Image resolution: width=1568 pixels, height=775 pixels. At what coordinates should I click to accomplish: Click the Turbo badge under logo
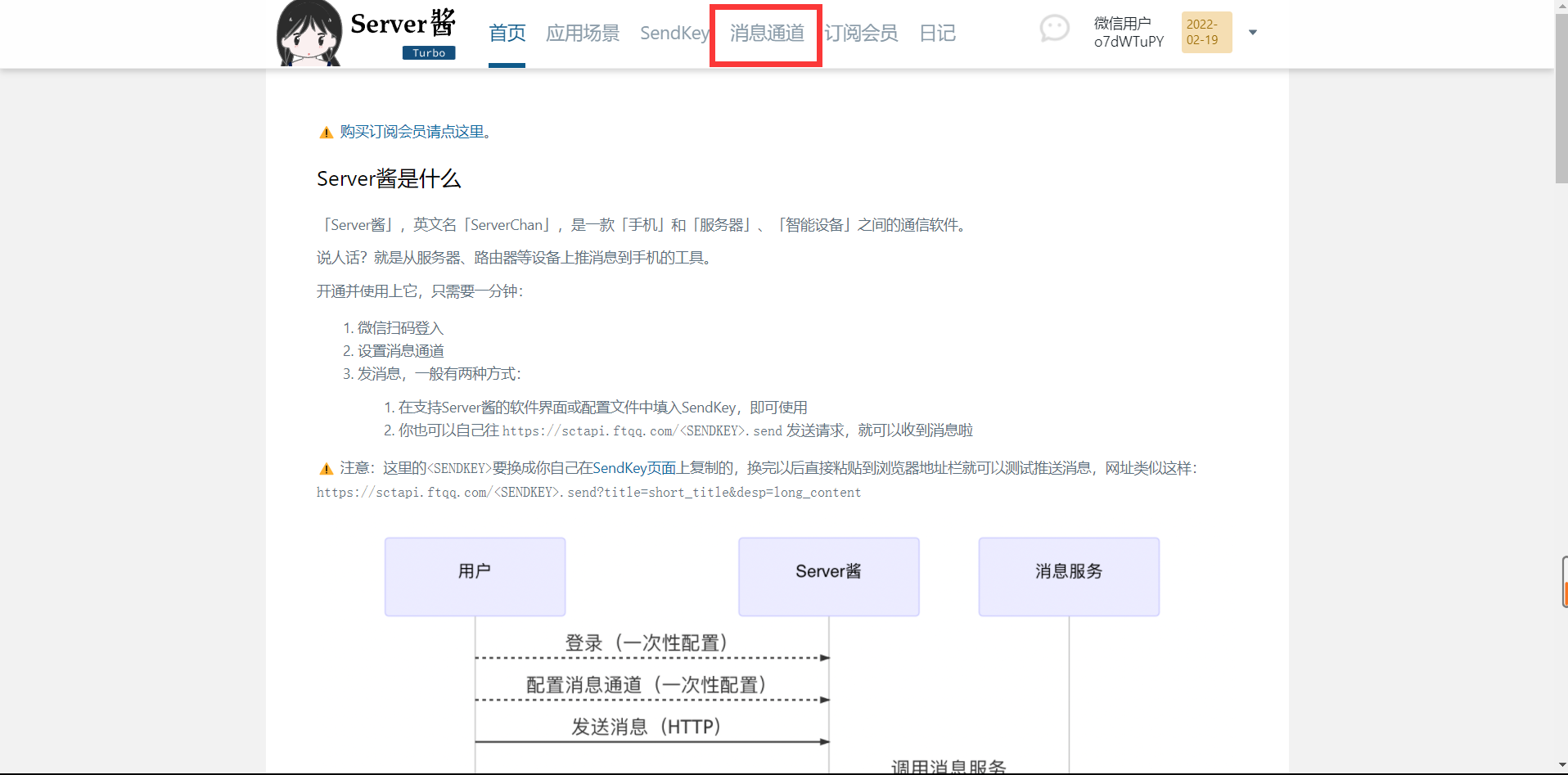pyautogui.click(x=429, y=52)
